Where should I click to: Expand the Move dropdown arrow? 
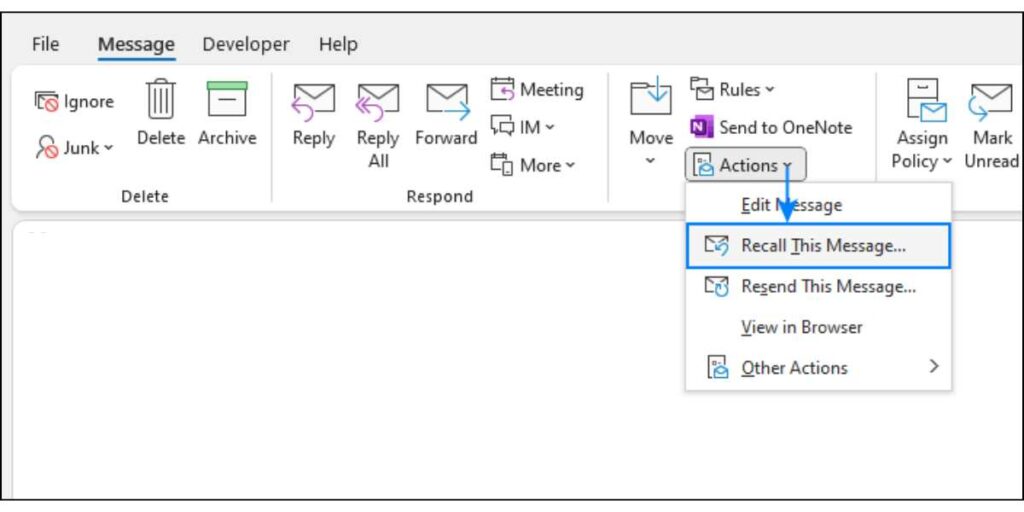click(650, 160)
